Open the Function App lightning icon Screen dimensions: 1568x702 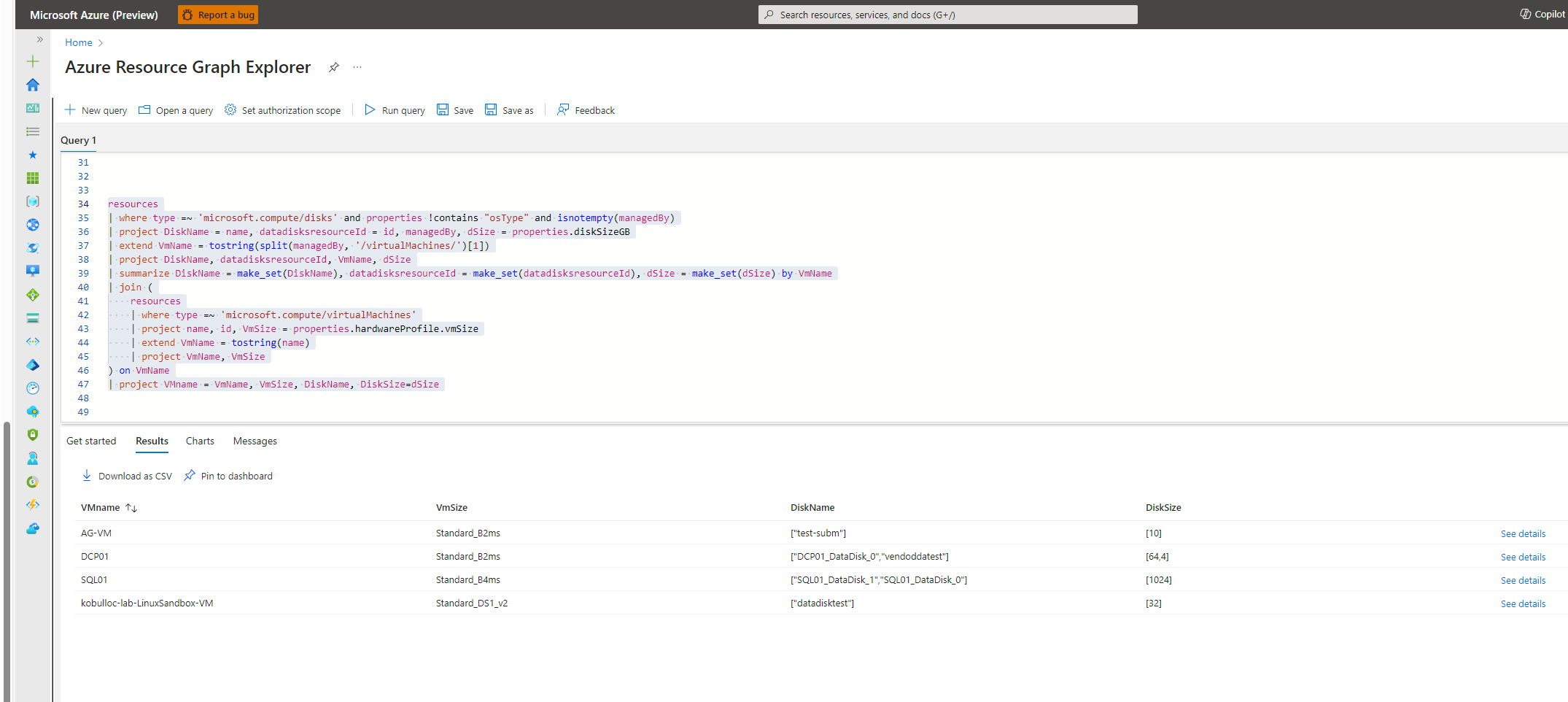[33, 505]
